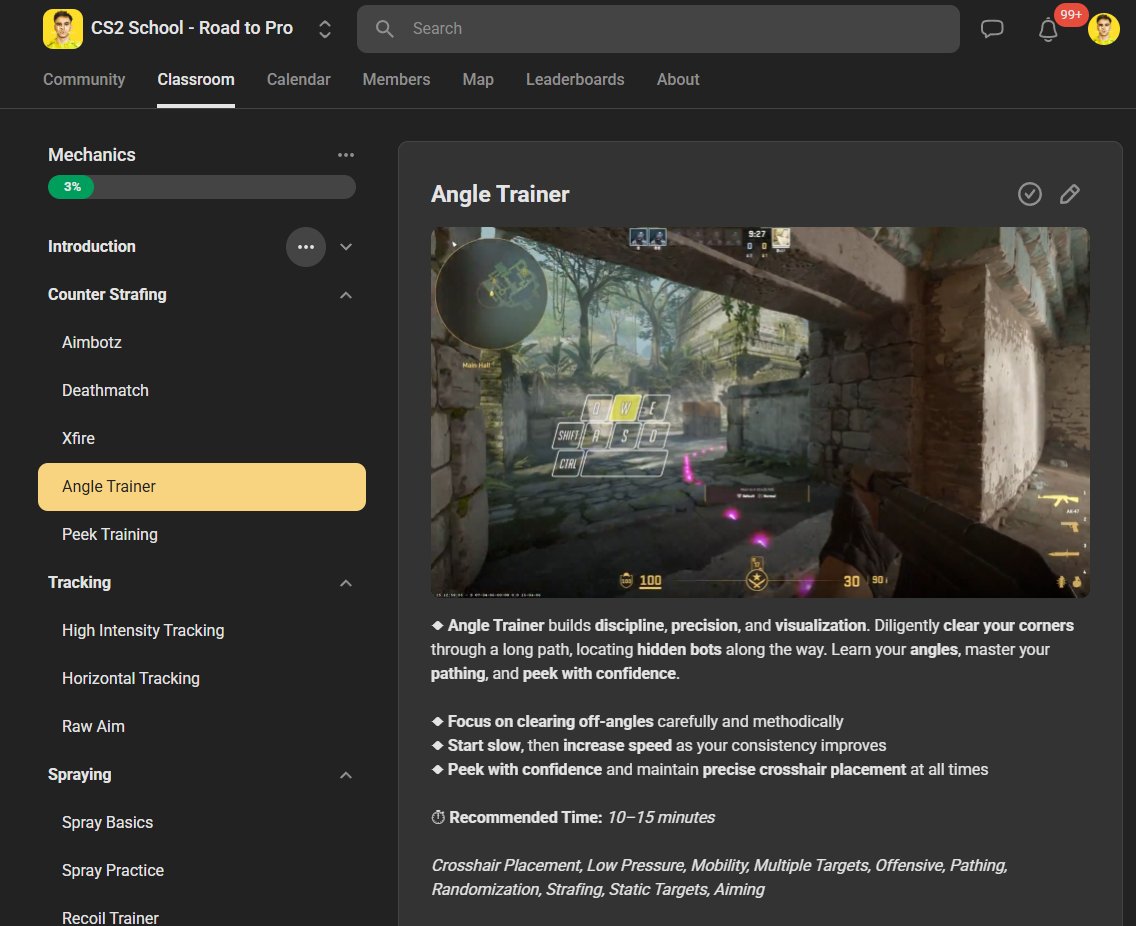
Task: Open Introduction section options menu
Action: tap(306, 247)
